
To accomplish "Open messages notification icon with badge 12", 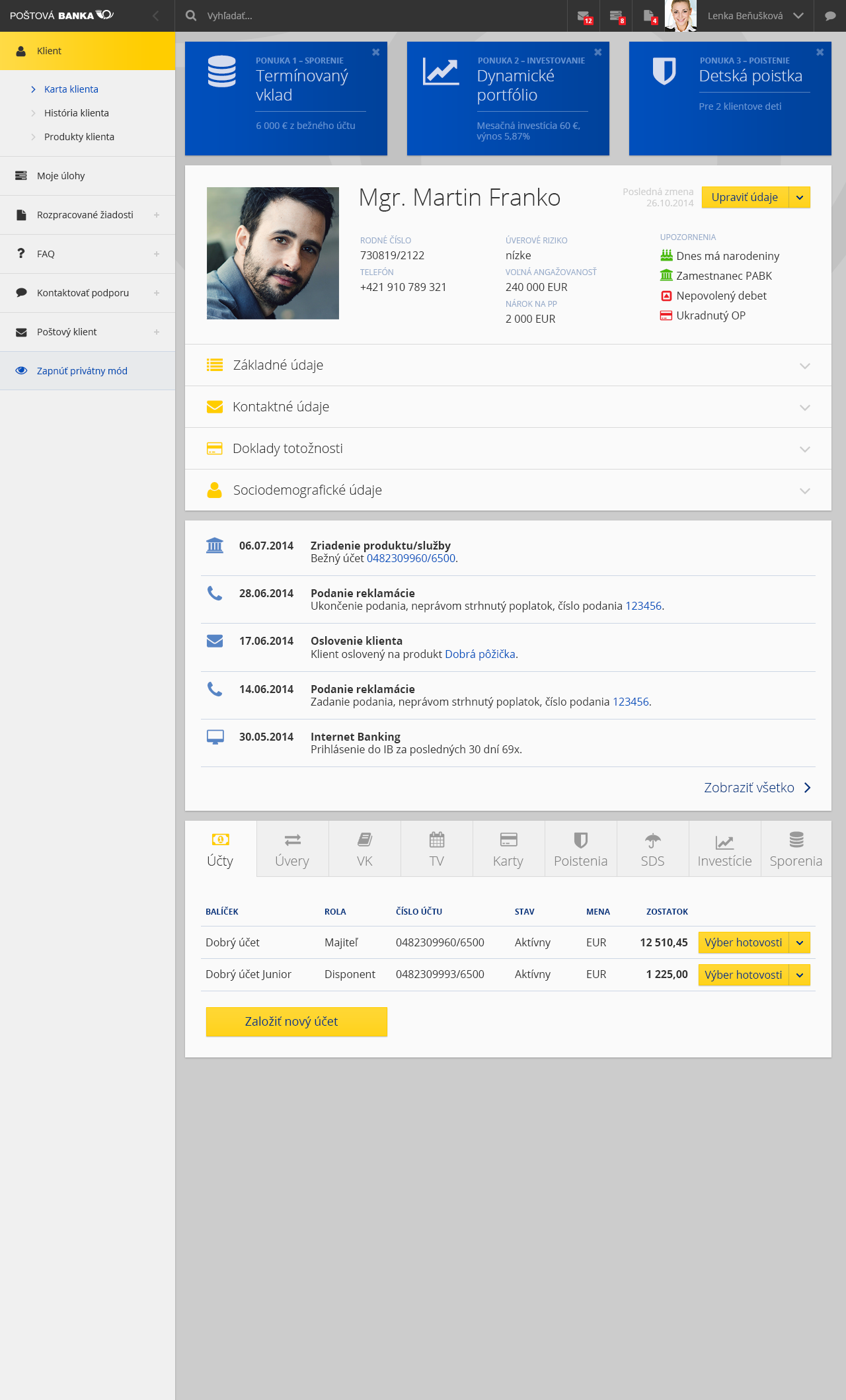I will click(584, 16).
